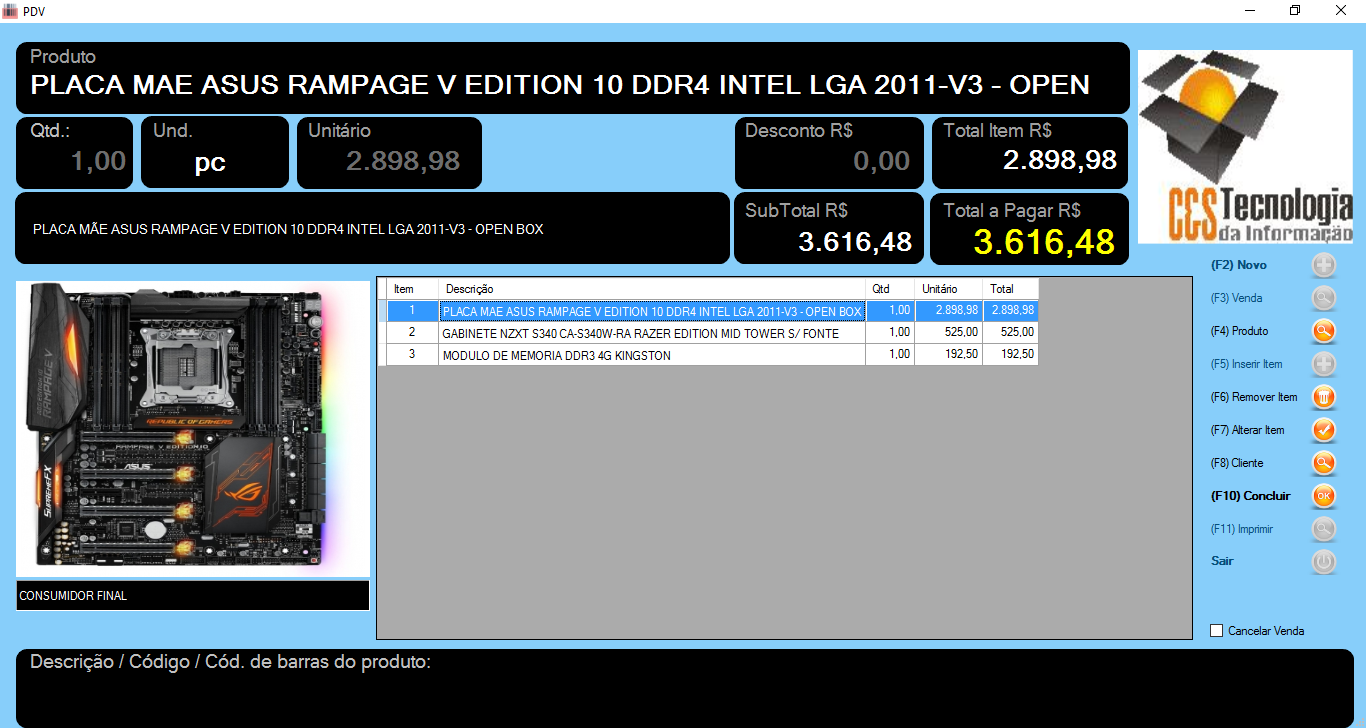Restore down the PDV window
The height and width of the screenshot is (728, 1366).
pyautogui.click(x=1295, y=10)
